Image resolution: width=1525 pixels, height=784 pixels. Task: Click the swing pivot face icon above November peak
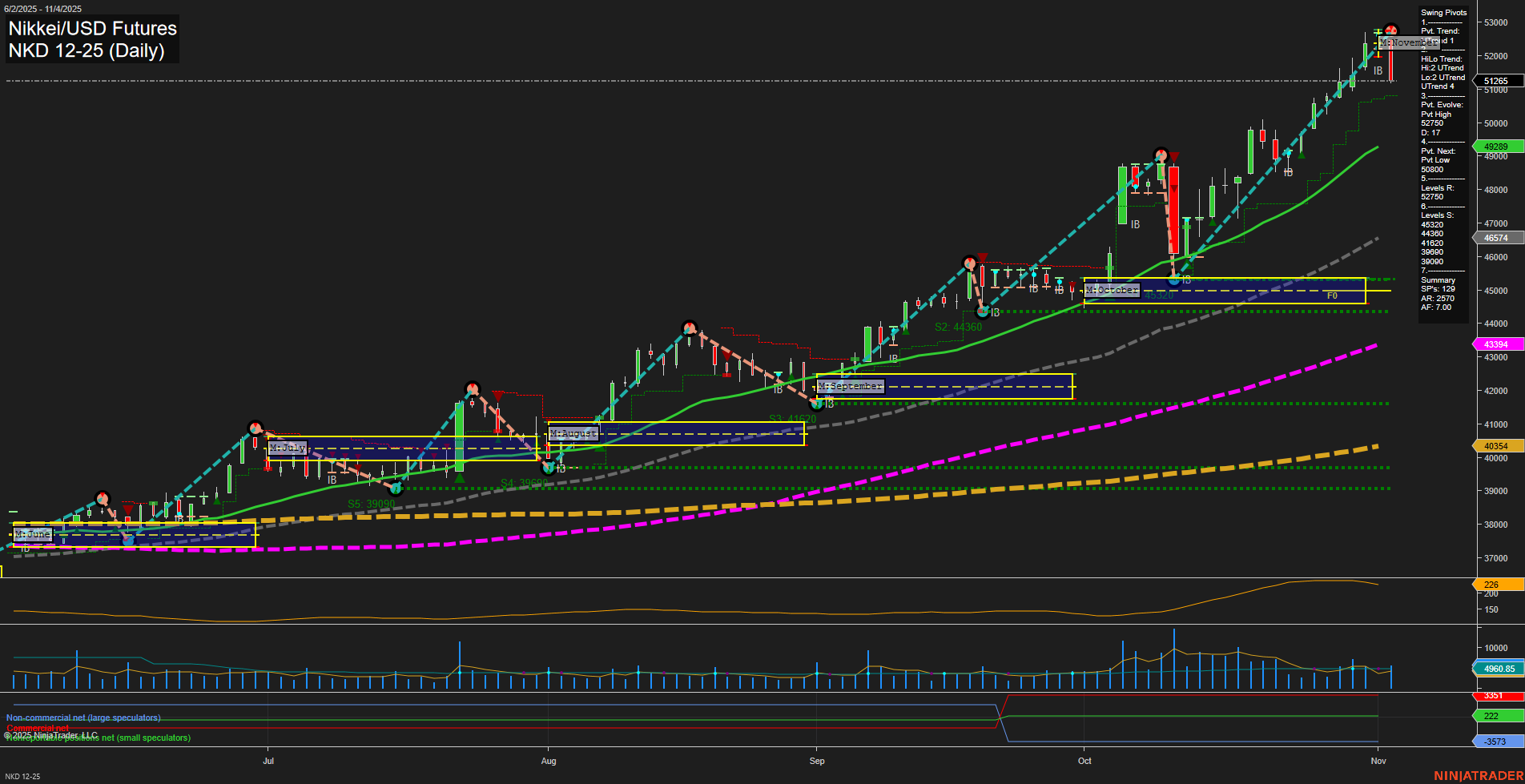pos(1390,29)
